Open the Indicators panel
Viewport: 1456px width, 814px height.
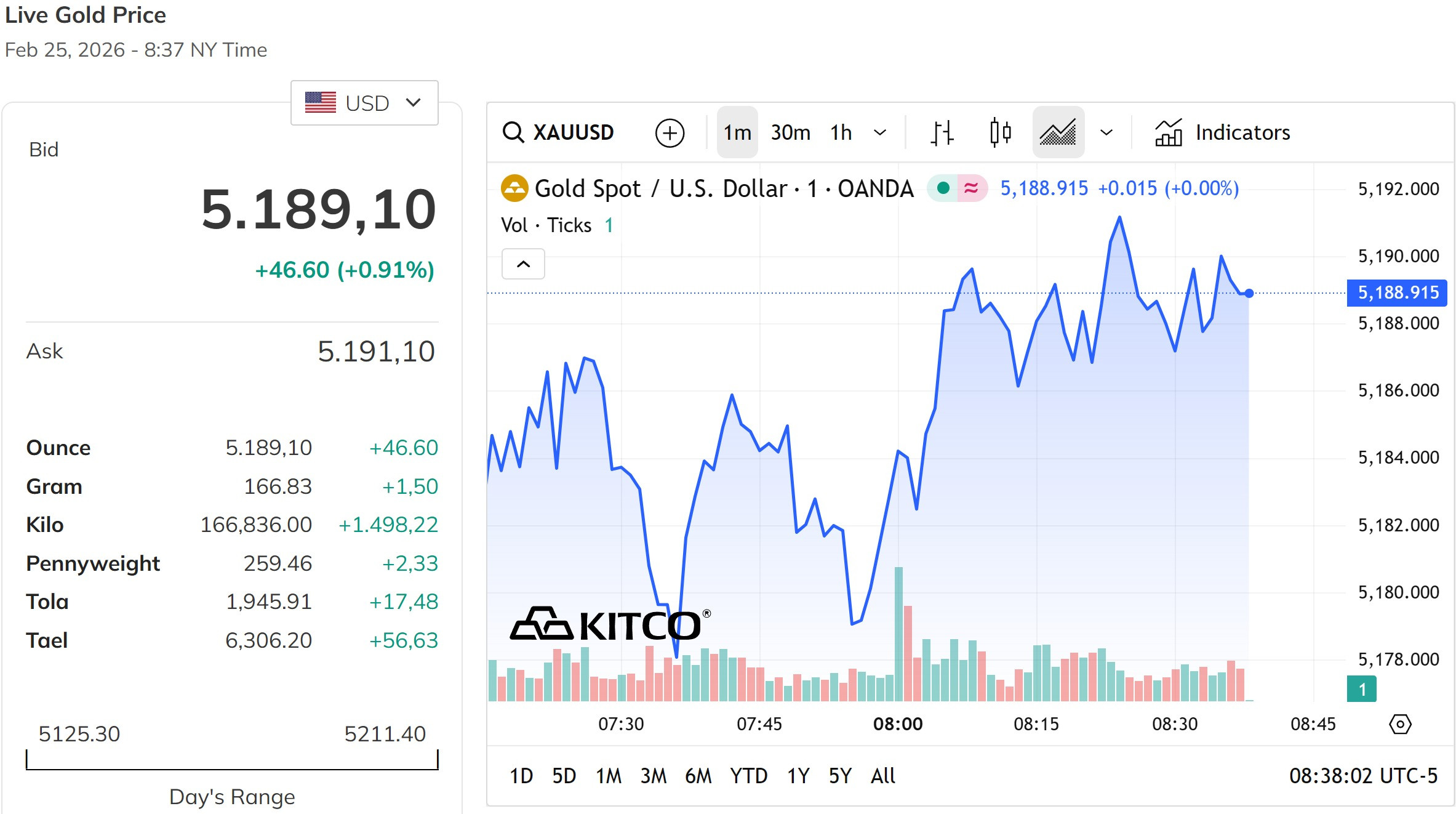[x=1223, y=133]
